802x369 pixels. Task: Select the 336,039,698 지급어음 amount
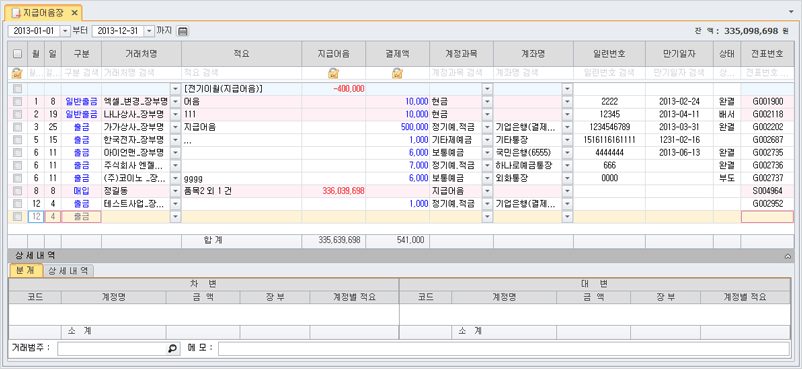point(333,191)
